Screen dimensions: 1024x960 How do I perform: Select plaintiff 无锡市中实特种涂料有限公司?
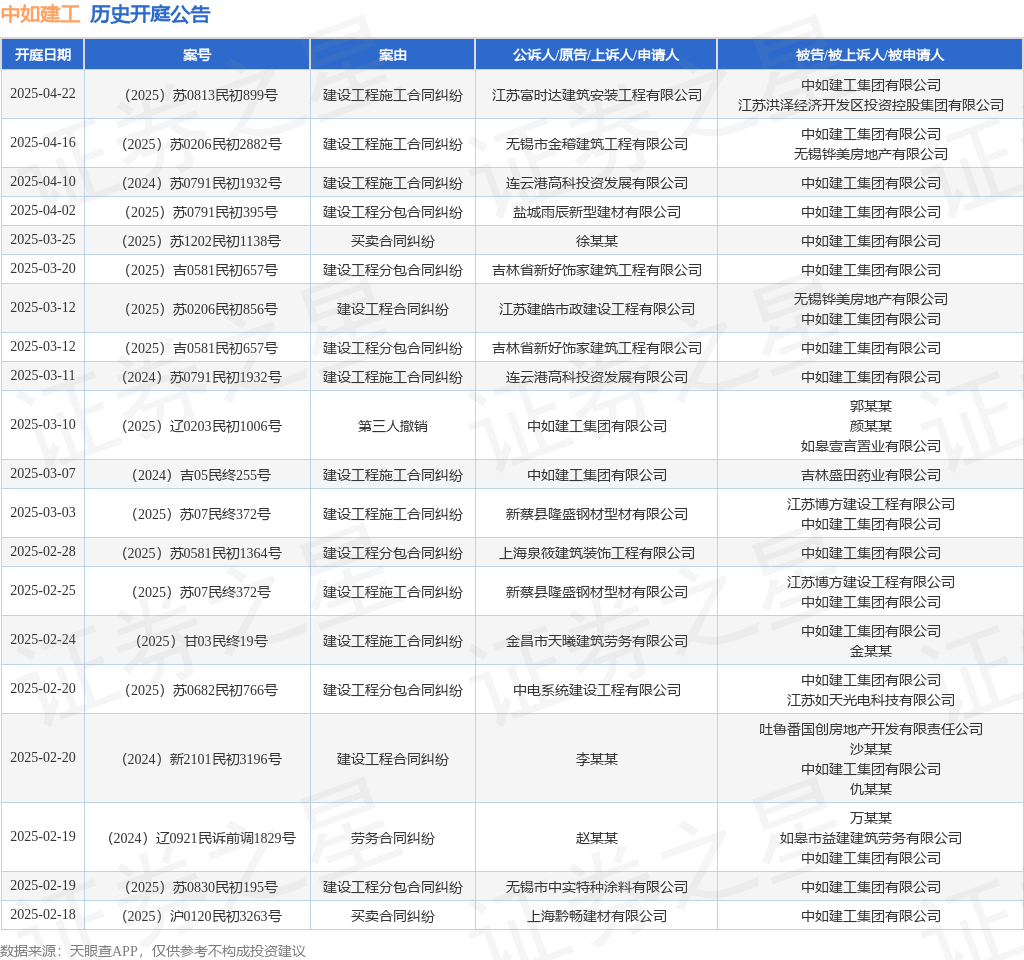point(597,887)
